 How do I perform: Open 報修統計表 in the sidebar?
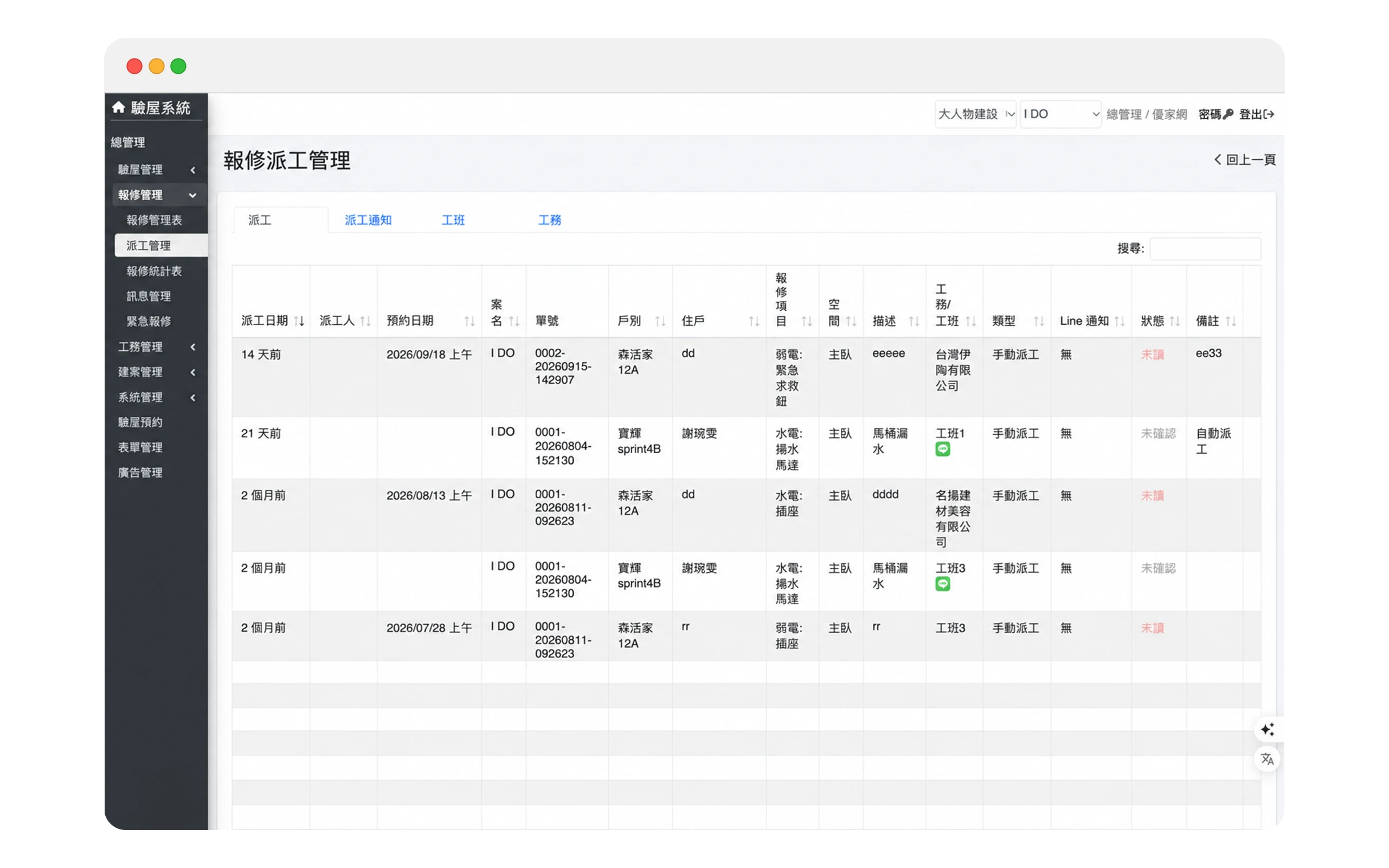coord(154,271)
